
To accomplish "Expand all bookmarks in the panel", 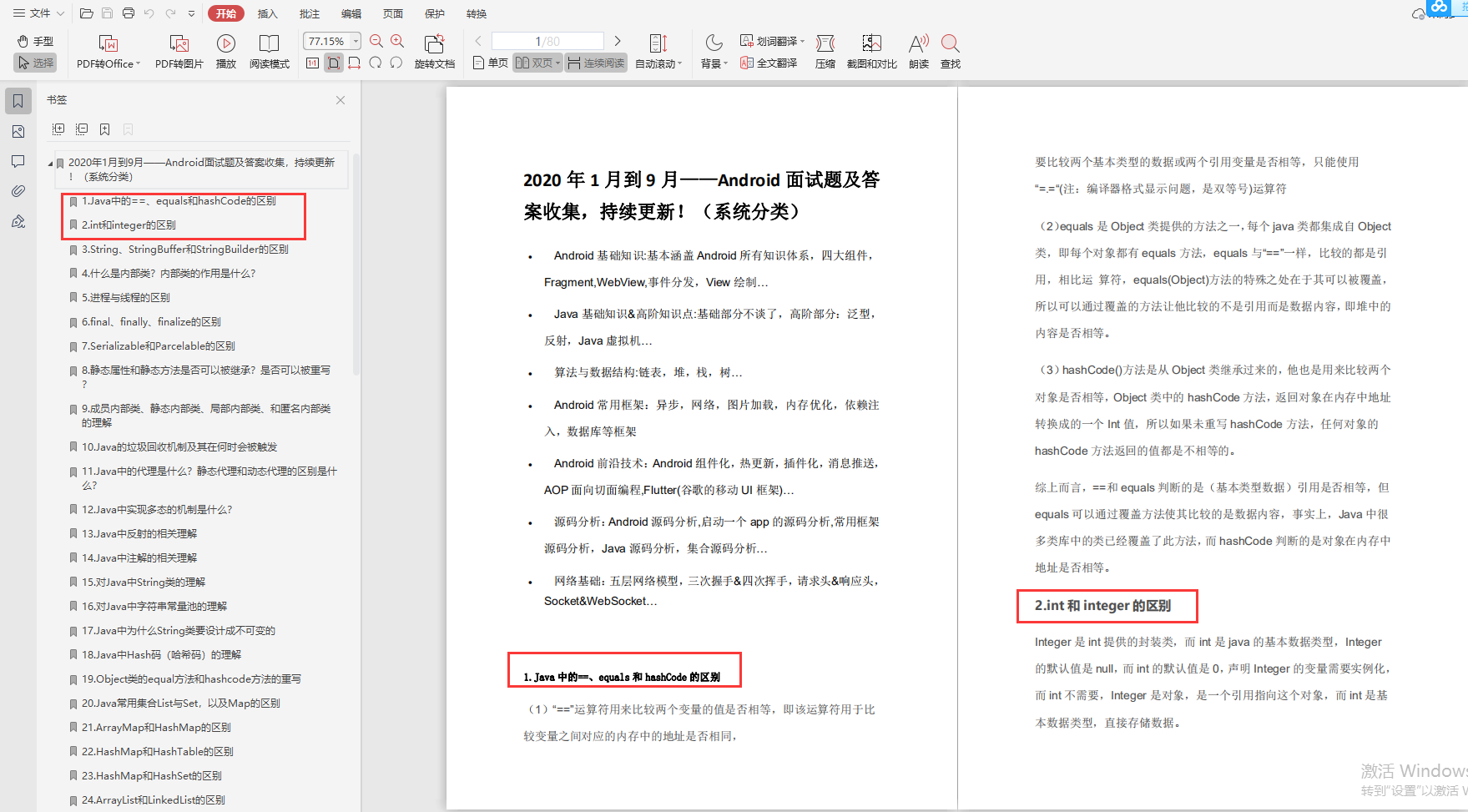I will coord(58,129).
